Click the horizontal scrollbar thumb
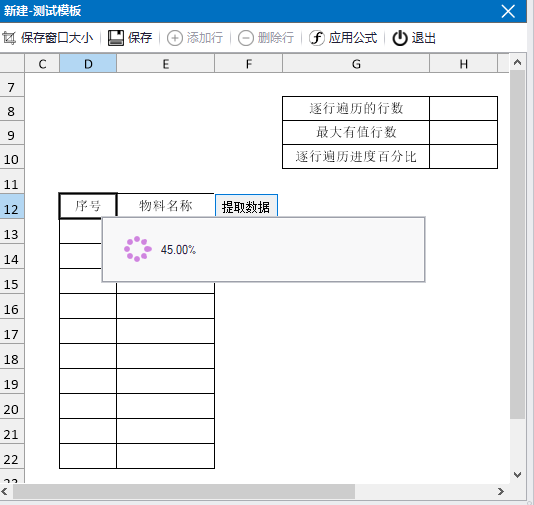This screenshot has height=505, width=534. (x=184, y=491)
